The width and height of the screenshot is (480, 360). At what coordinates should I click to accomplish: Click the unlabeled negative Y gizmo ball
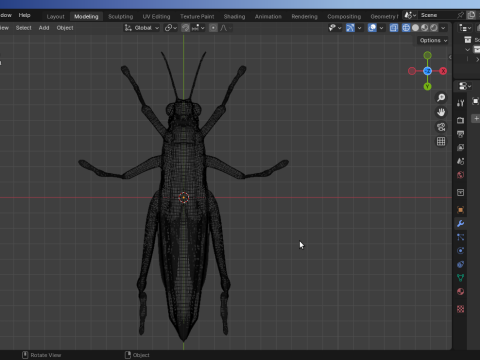pyautogui.click(x=427, y=55)
